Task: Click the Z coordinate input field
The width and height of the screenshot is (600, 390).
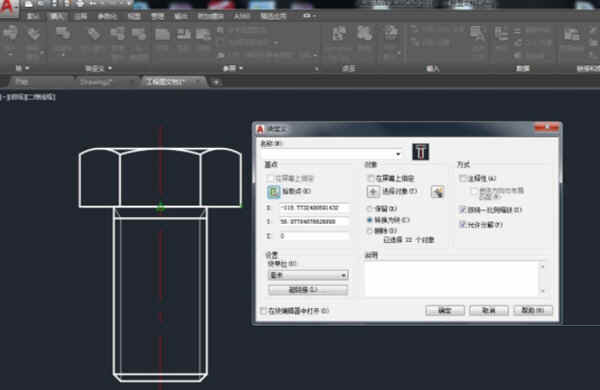Action: pyautogui.click(x=314, y=236)
